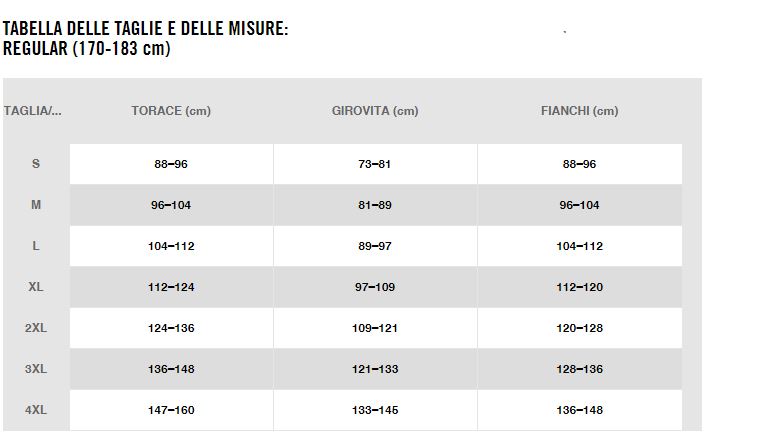Select the 2XL size row label
The image size is (767, 438).
tap(36, 328)
